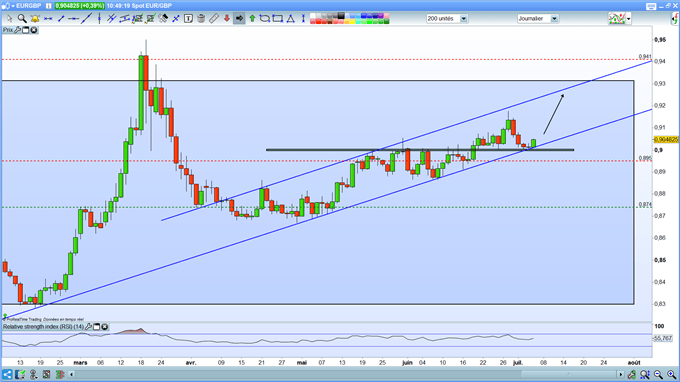Click the Prix panel label
680x382 pixels.
(x=8, y=30)
